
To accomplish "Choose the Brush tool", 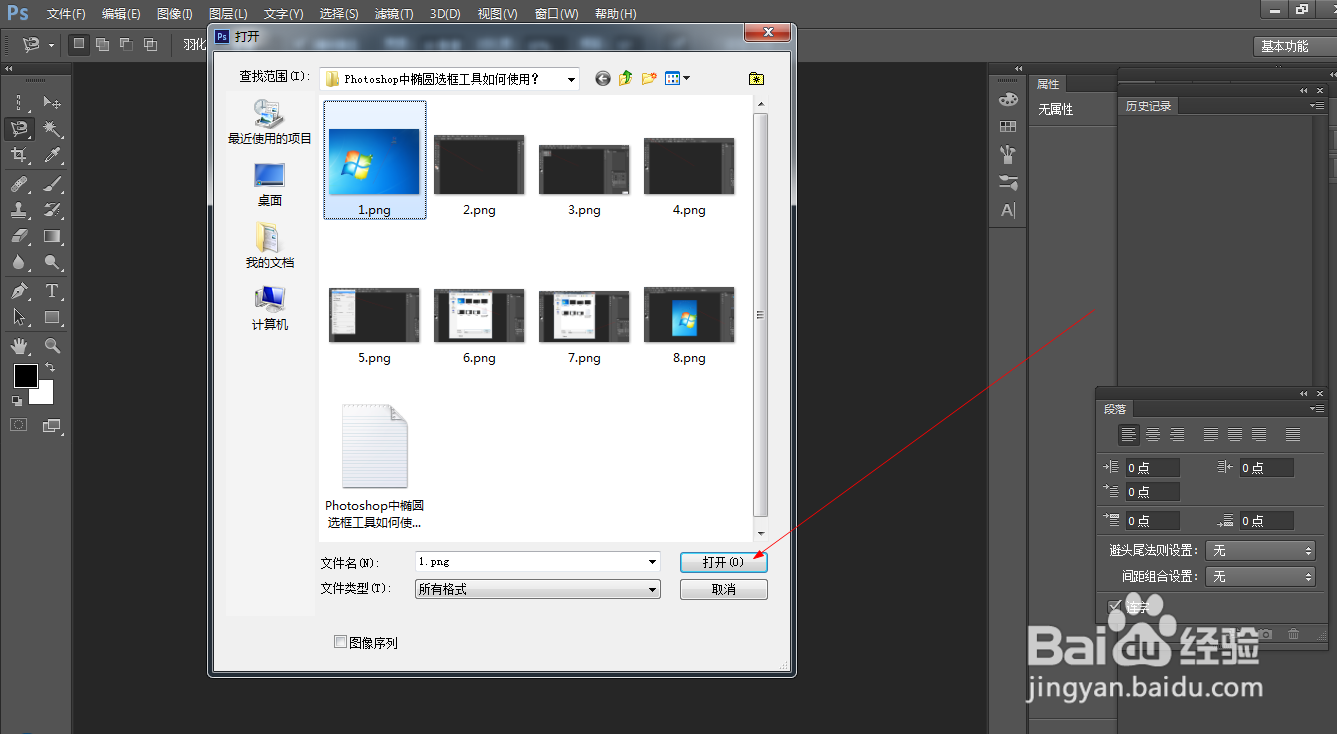I will pyautogui.click(x=52, y=183).
